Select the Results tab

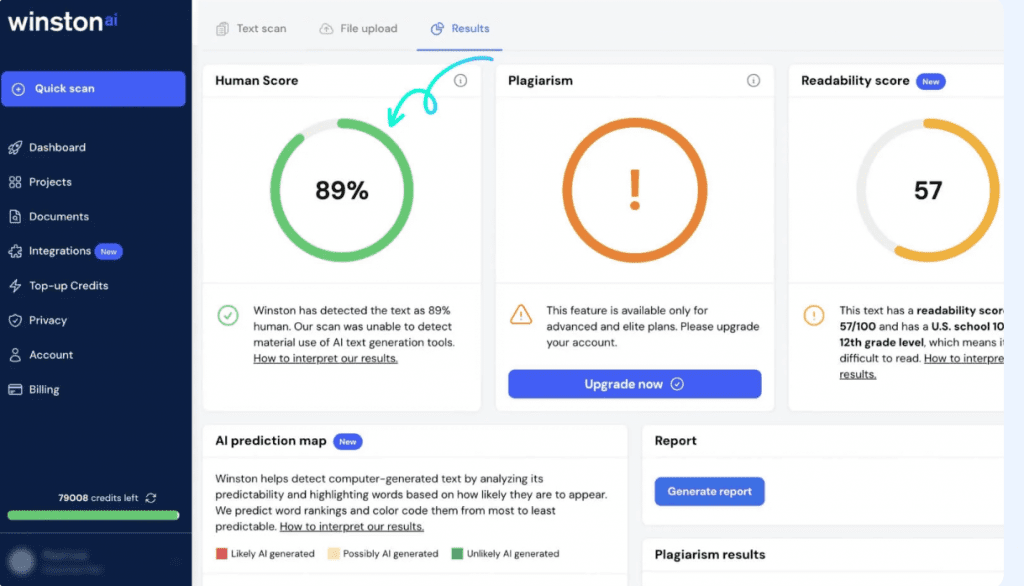pos(460,29)
